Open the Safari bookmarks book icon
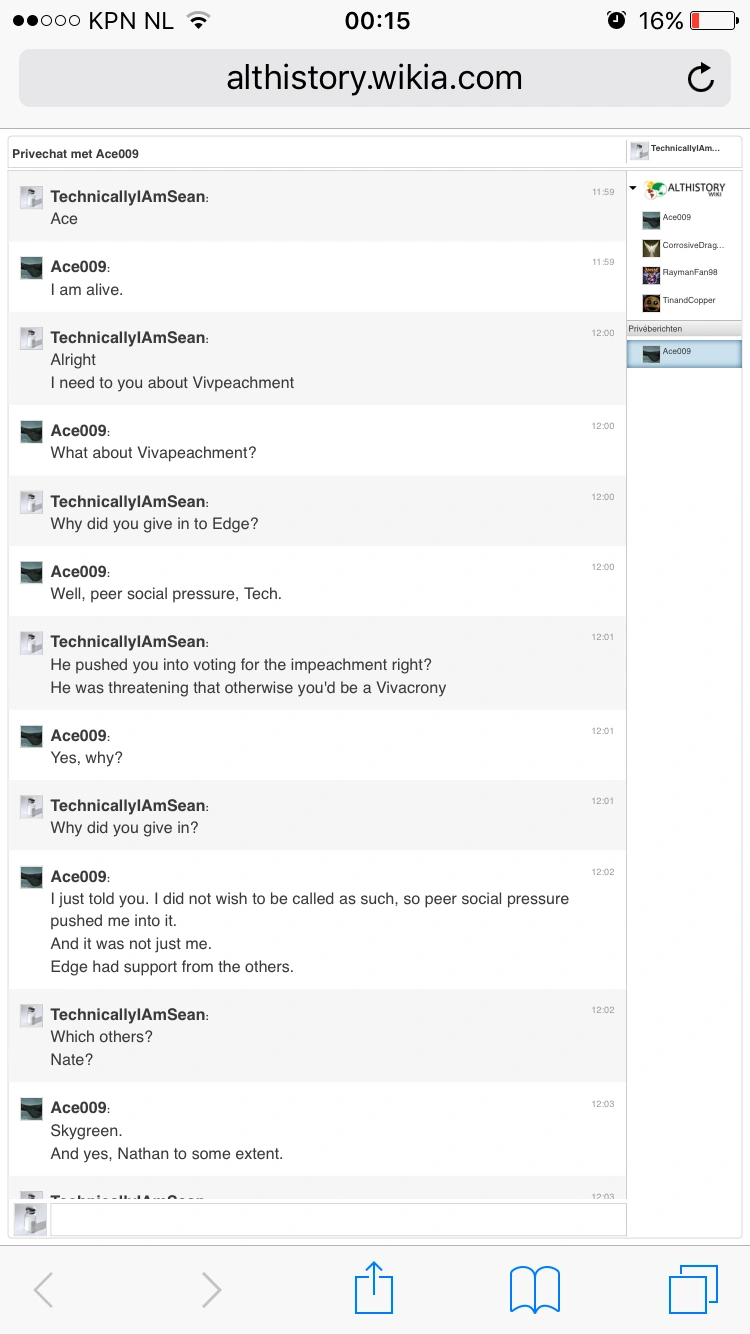This screenshot has width=750, height=1334. coord(534,1288)
